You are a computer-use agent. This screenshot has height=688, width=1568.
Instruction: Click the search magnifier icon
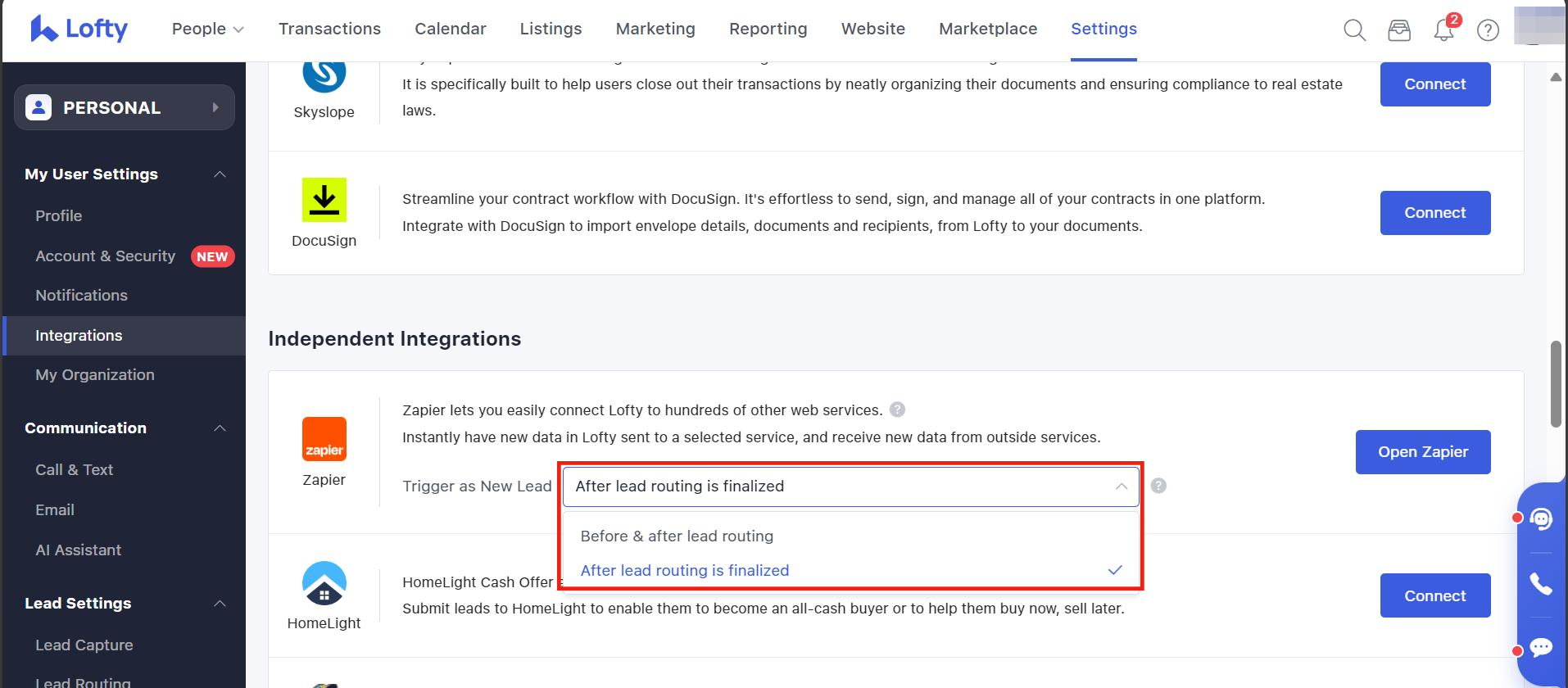coord(1354,30)
